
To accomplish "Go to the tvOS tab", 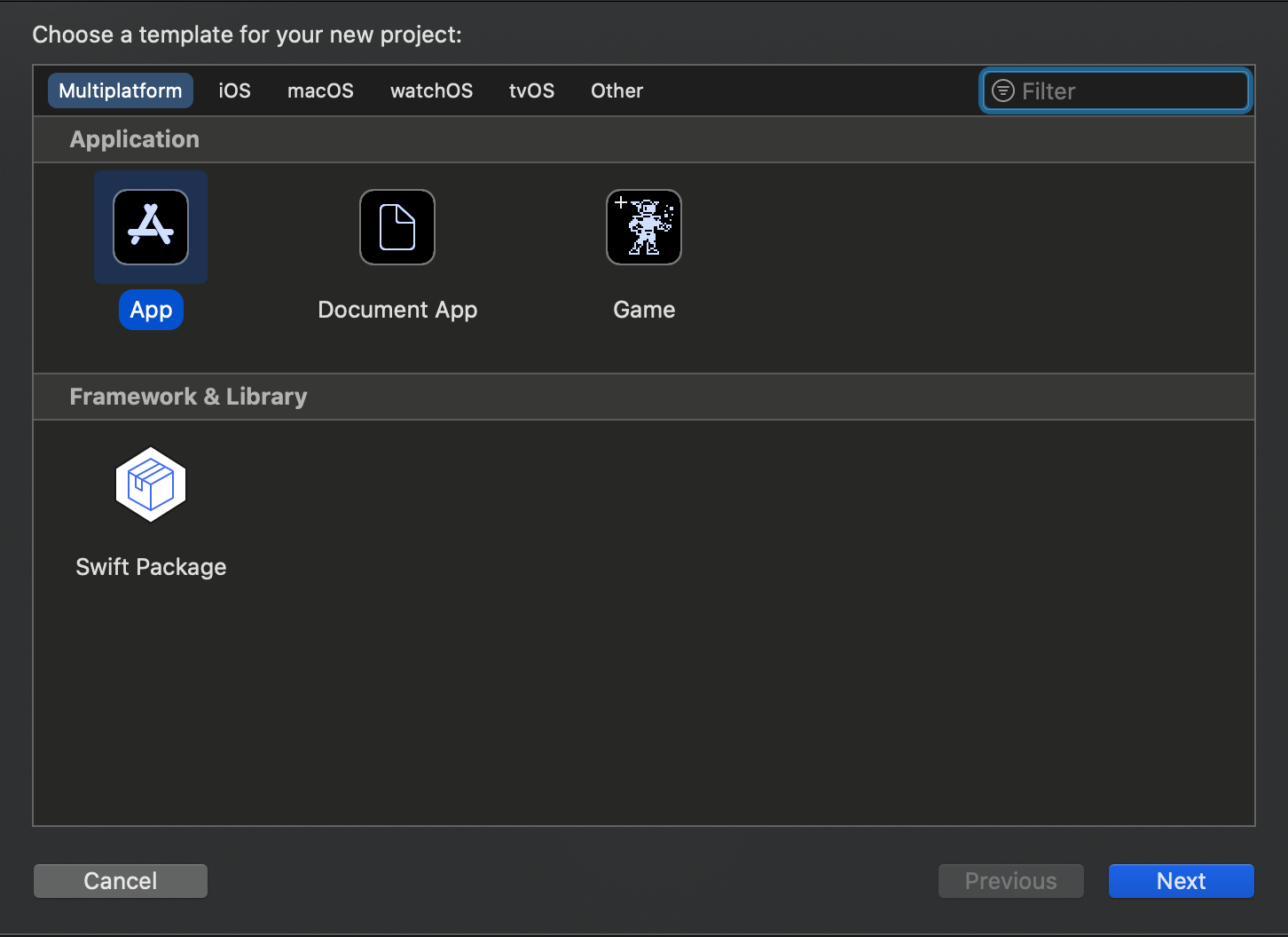I will 532,91.
